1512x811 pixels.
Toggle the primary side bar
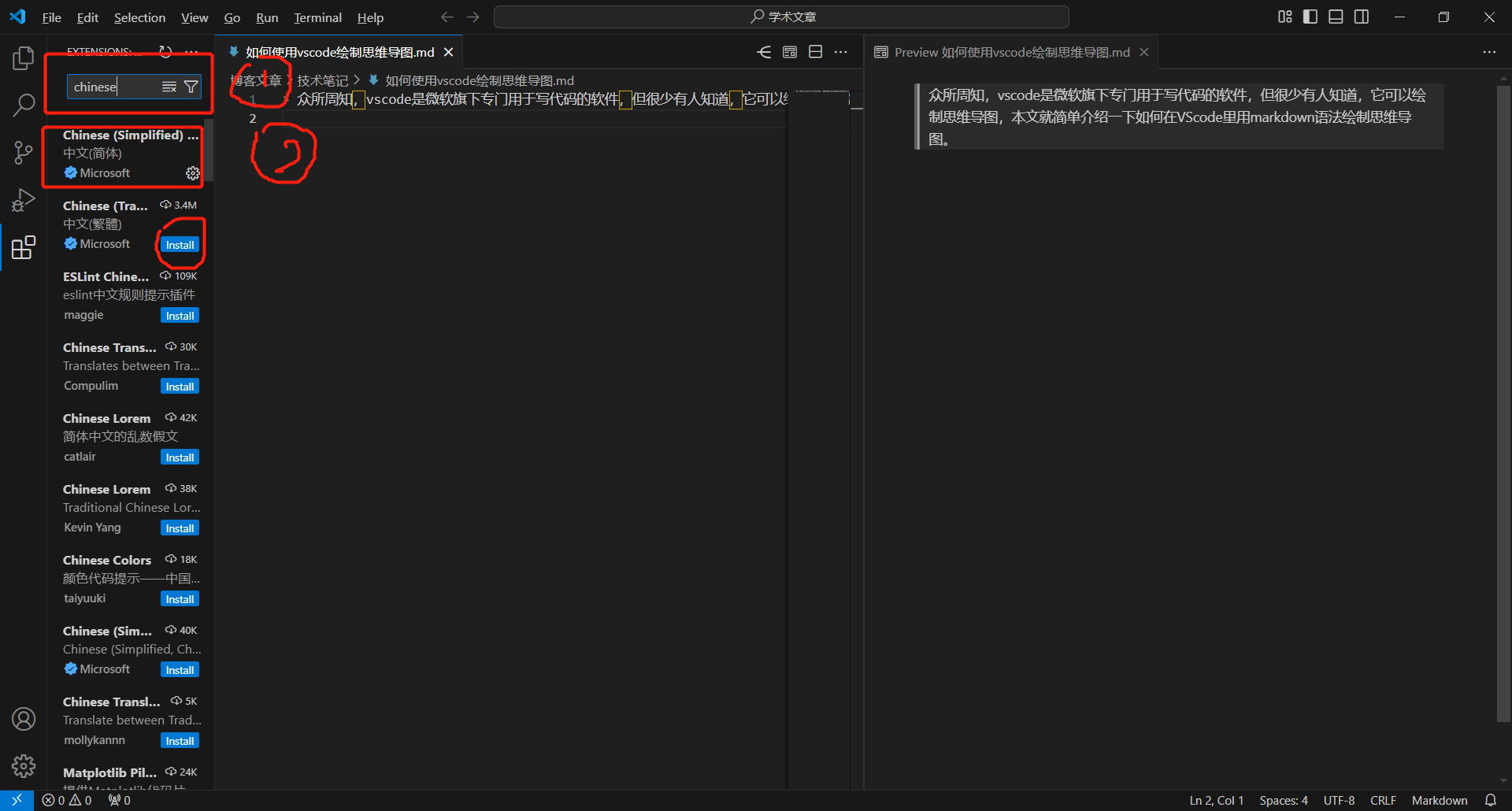(1310, 17)
